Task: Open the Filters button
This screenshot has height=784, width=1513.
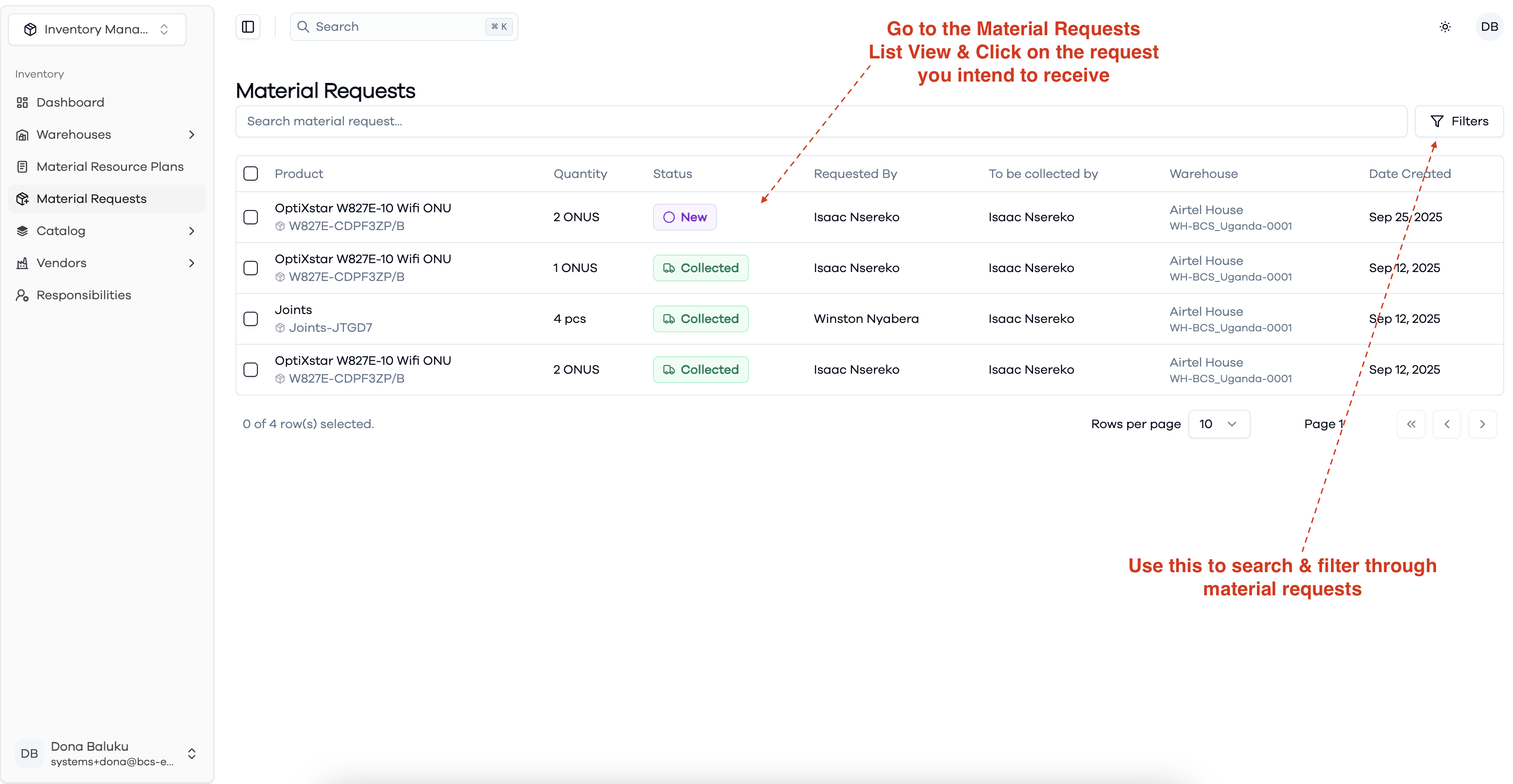Action: [1459, 122]
